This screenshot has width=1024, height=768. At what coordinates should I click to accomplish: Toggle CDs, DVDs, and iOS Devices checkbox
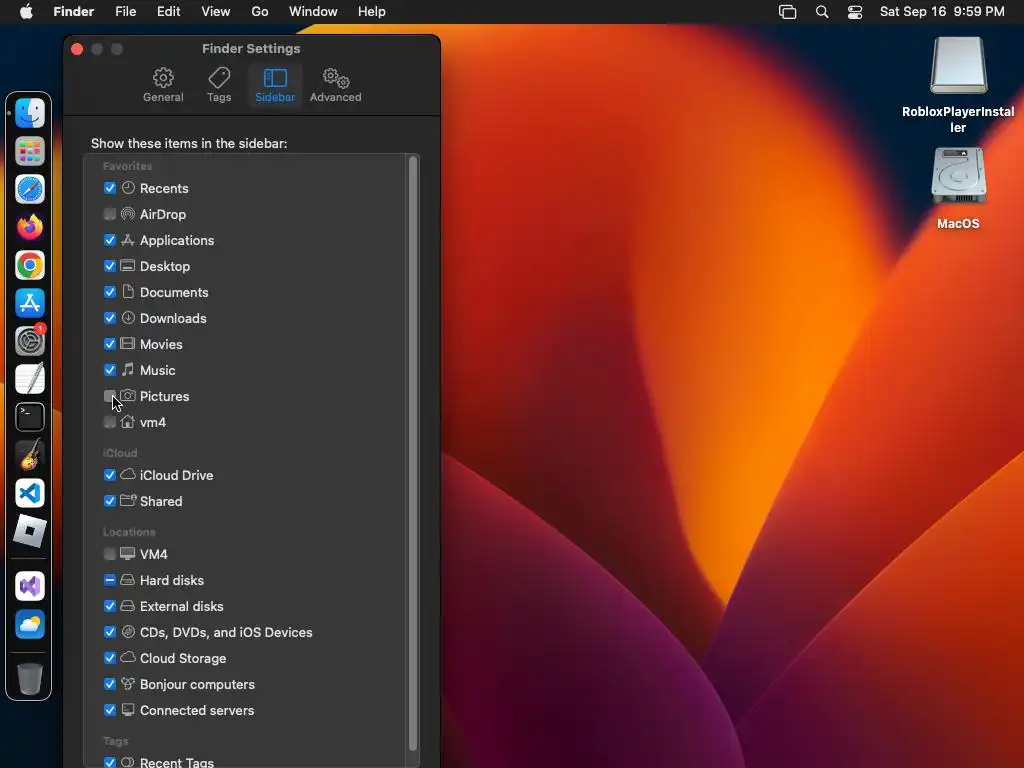point(110,632)
